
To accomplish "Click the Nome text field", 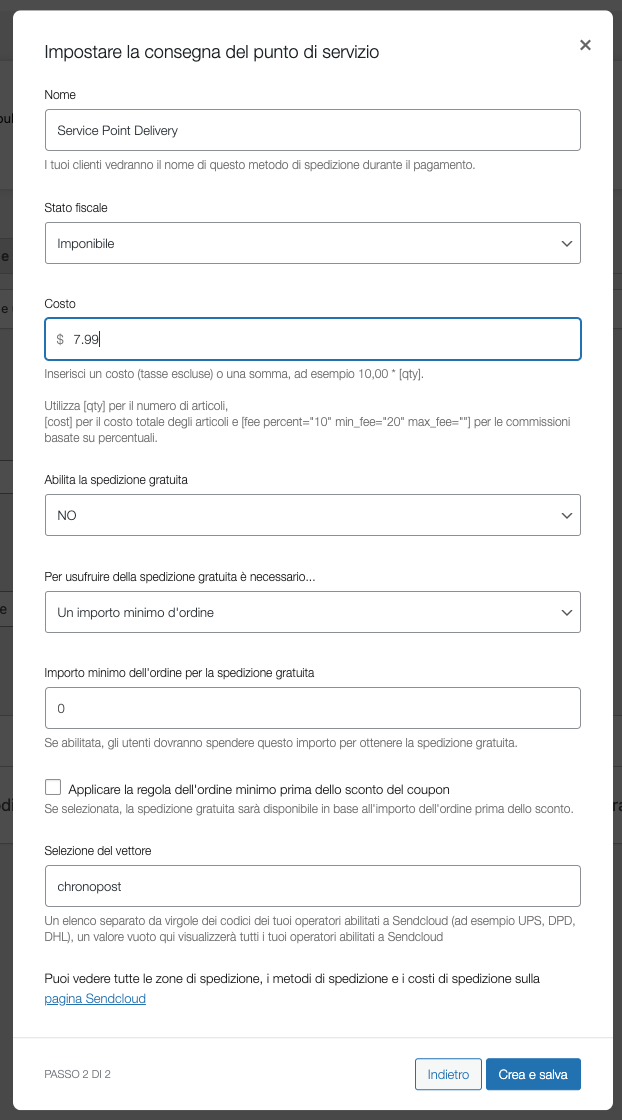I will [x=313, y=130].
